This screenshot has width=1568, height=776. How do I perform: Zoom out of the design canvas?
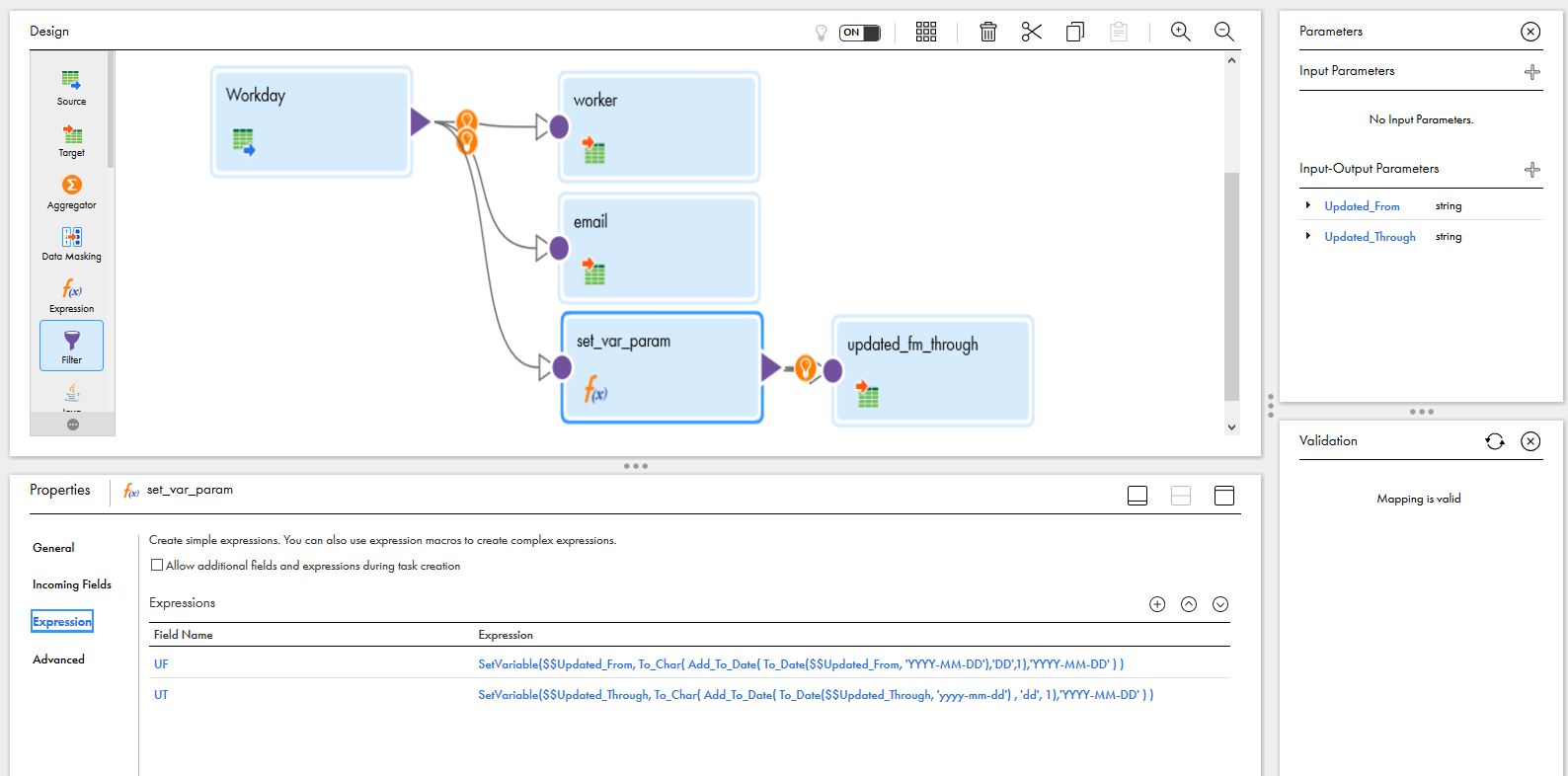(1224, 32)
